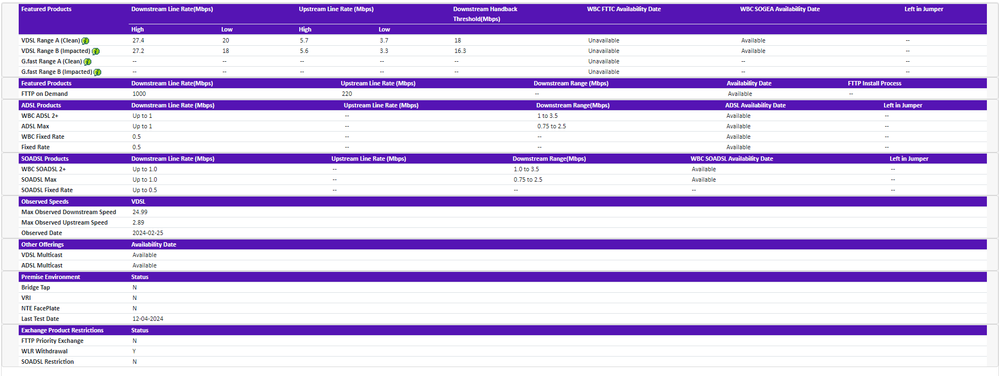The height and width of the screenshot is (376, 999).
Task: Select the 'ADSL Multicast' row label
Action: pyautogui.click(x=43, y=265)
